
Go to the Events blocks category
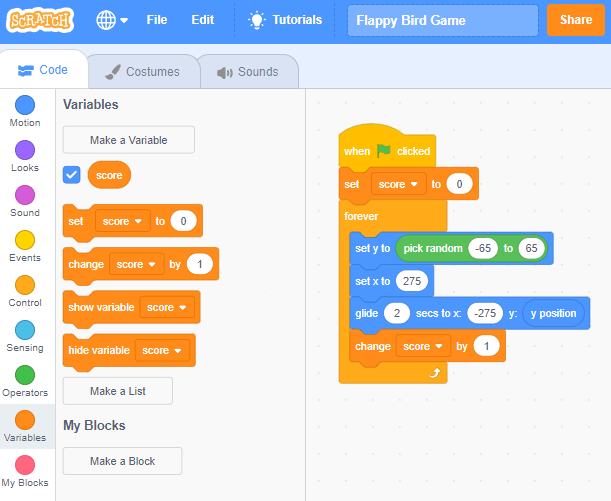tap(25, 241)
